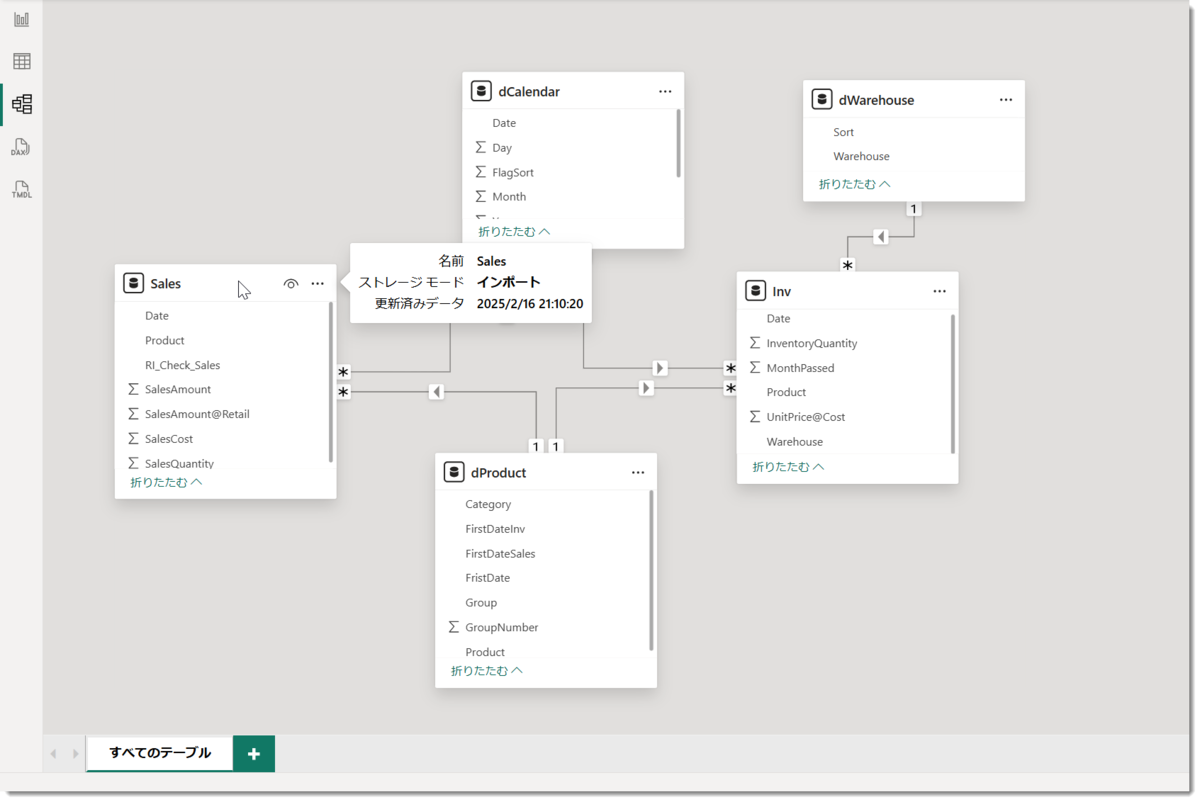Click filter direction arrow on dWarehouse-Inv relationship
The height and width of the screenshot is (802, 1200).
click(x=880, y=237)
